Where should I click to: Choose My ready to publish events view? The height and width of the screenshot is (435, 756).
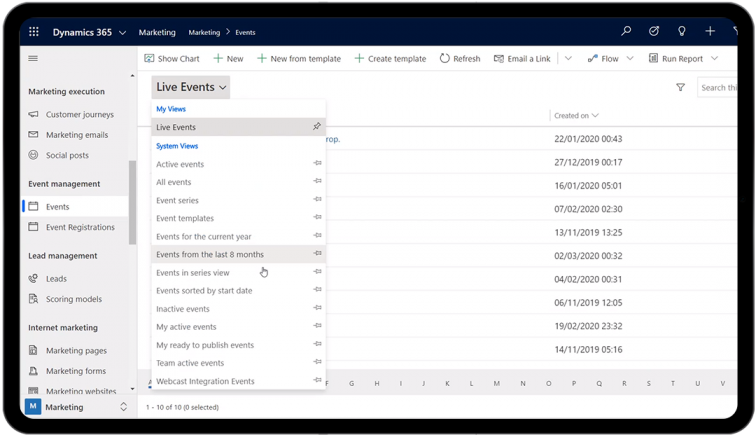(x=205, y=345)
